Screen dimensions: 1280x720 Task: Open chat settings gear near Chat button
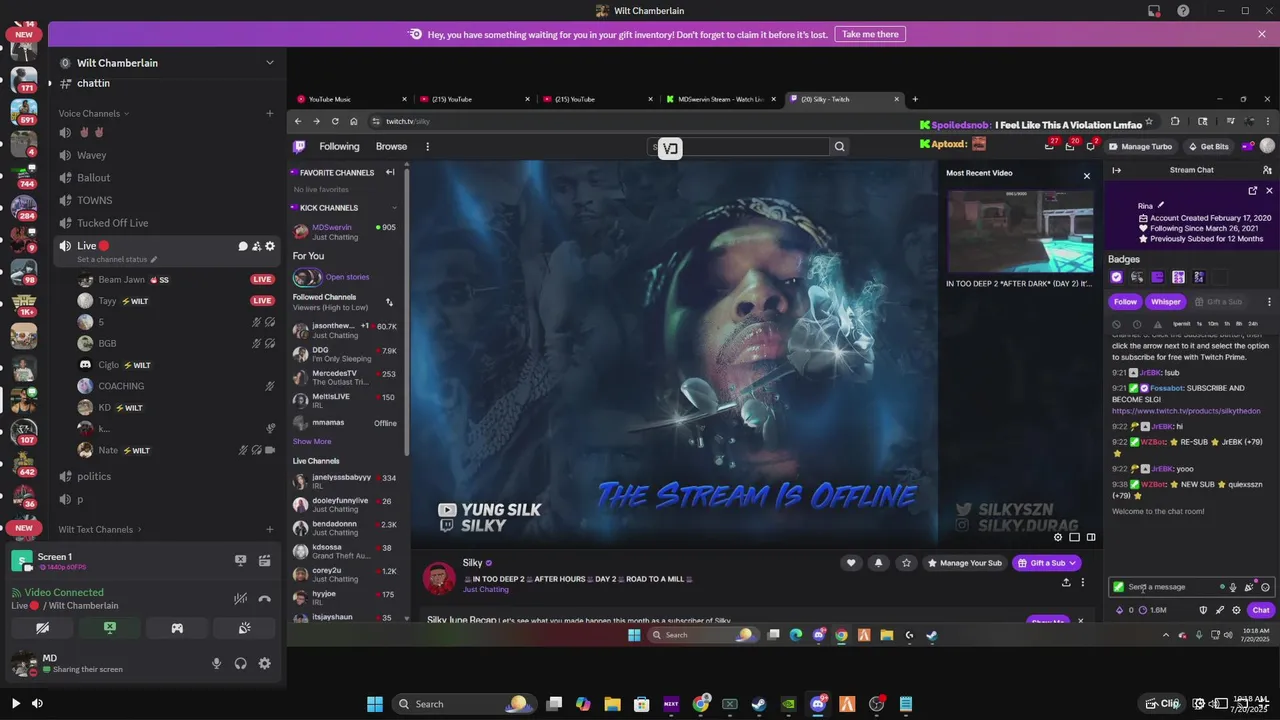tap(1236, 610)
